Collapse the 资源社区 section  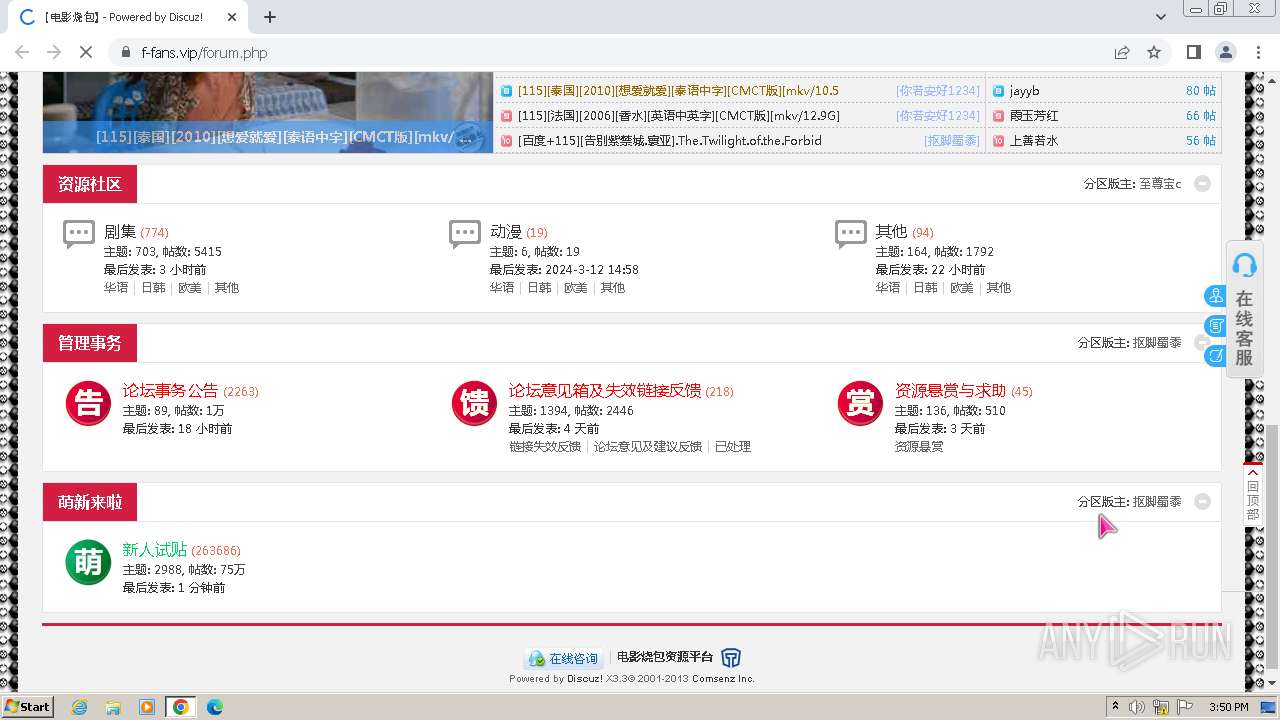(1203, 184)
